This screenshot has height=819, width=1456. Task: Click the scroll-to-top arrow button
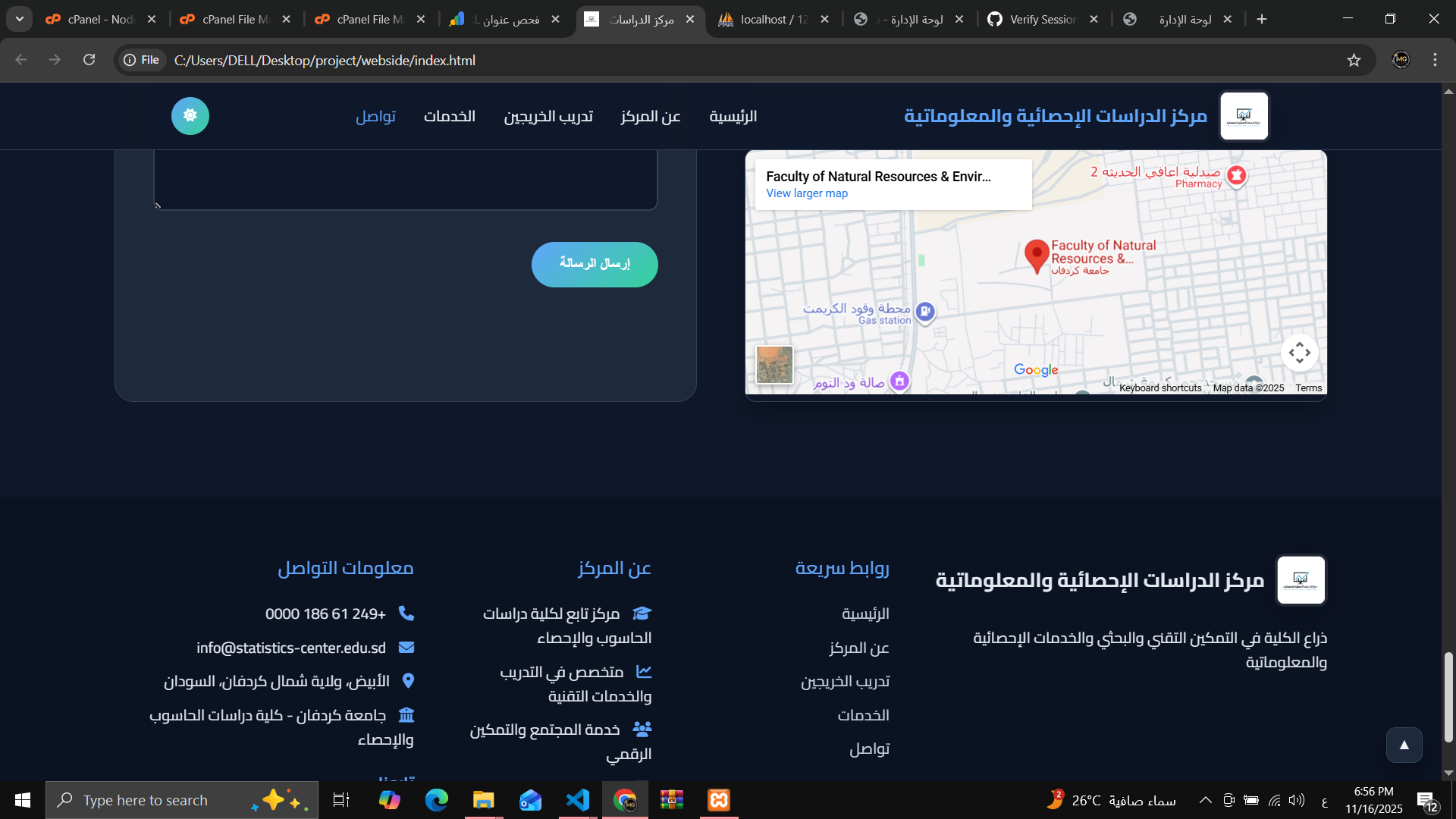[1404, 745]
